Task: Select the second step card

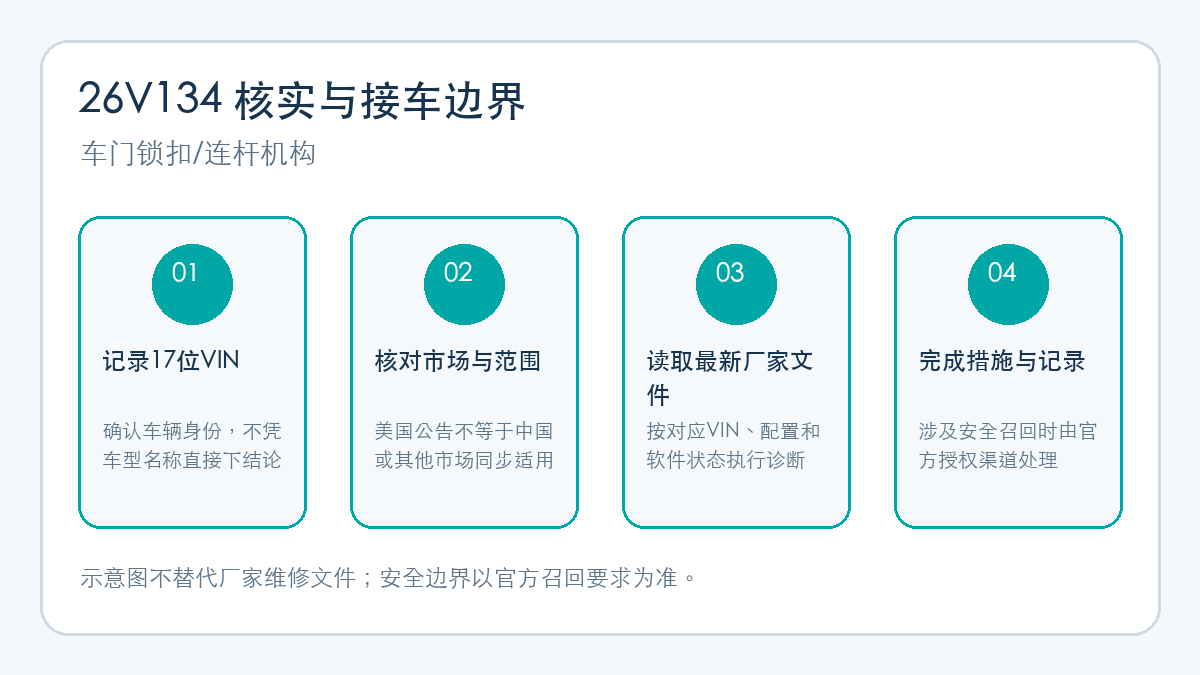Action: pos(464,372)
